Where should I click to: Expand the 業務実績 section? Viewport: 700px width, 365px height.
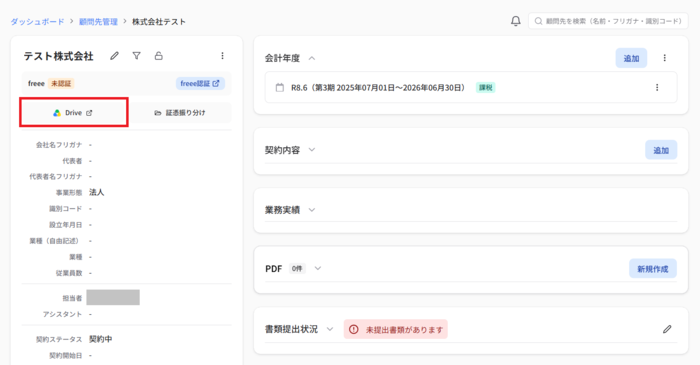point(312,210)
